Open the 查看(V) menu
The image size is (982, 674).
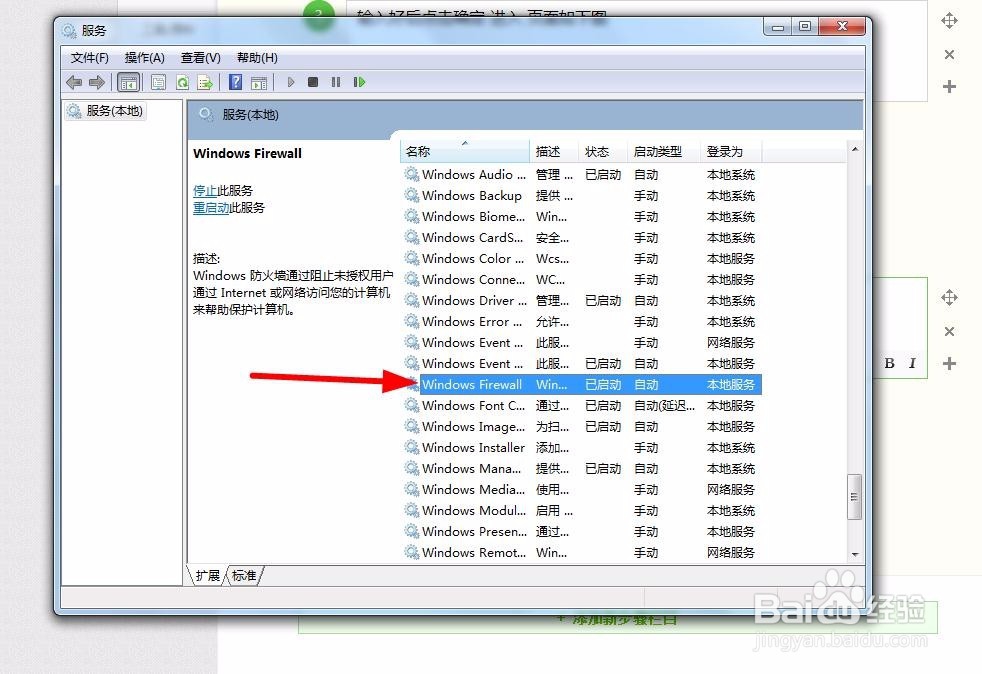200,58
